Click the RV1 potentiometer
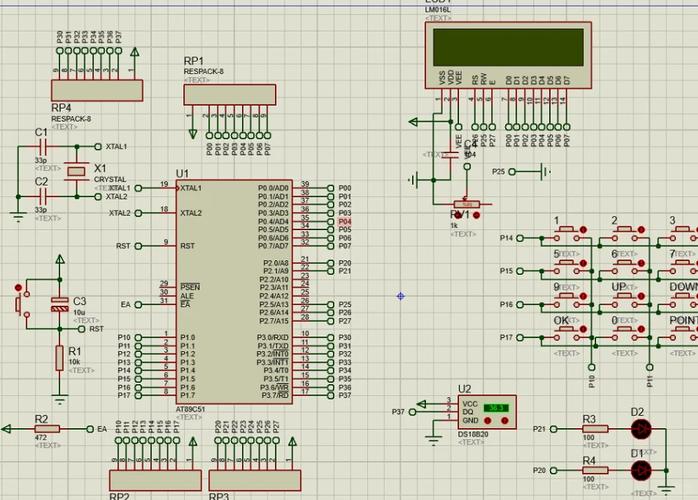Screen dimensions: 698x500 click(x=466, y=204)
